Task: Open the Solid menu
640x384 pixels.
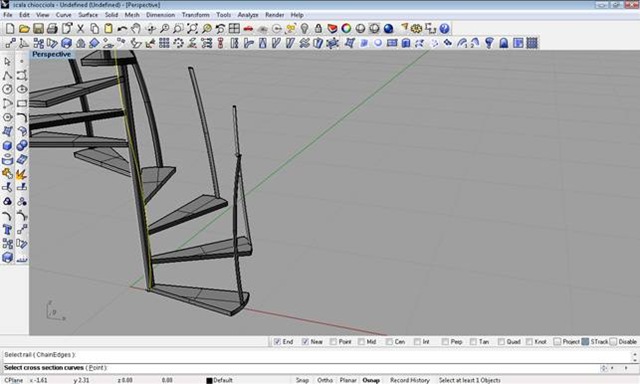Action: click(x=111, y=15)
